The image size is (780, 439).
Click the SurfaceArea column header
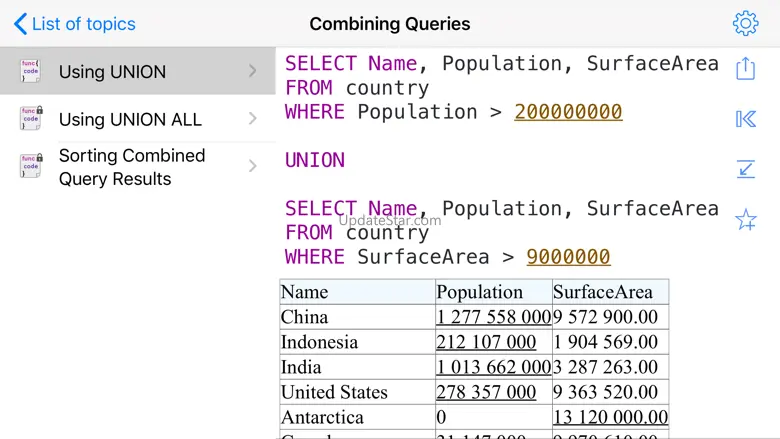(x=610, y=292)
